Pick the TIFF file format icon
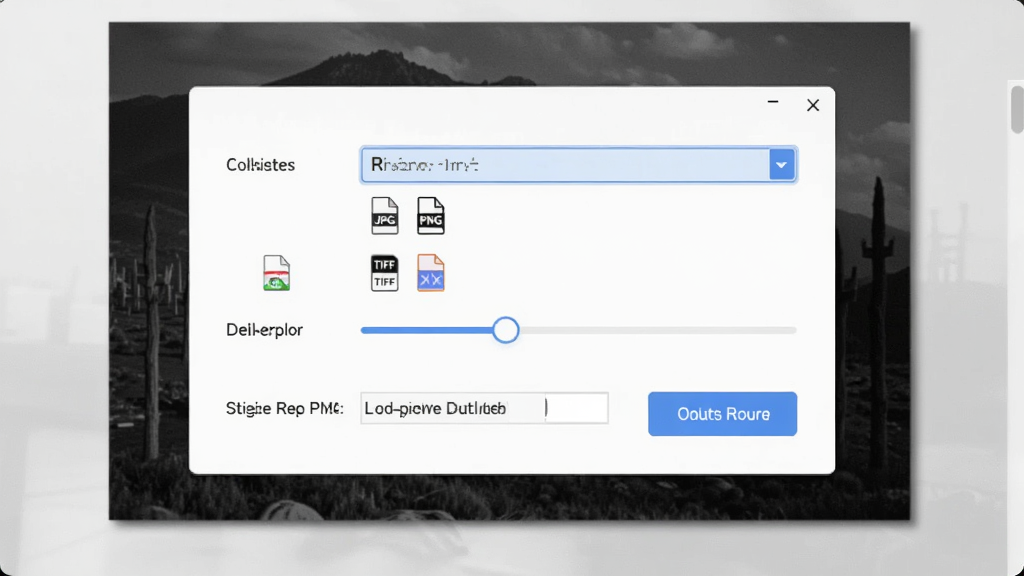Viewport: 1024px width, 576px height. (384, 273)
